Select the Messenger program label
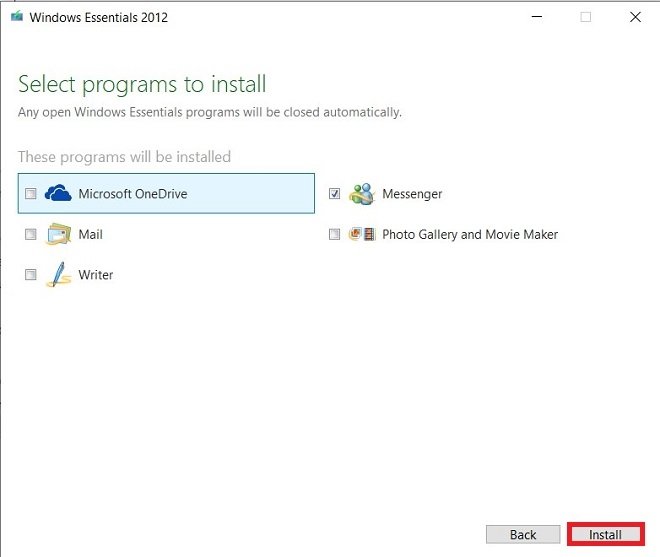 pos(412,194)
